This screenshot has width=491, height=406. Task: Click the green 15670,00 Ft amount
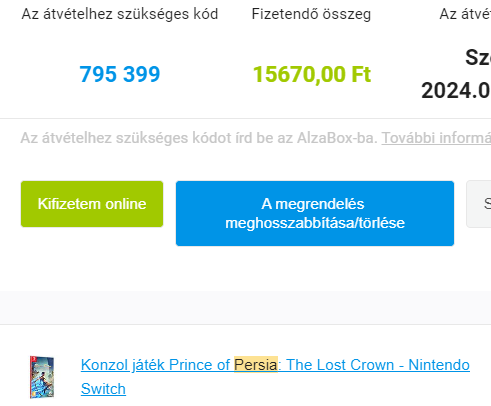point(312,74)
